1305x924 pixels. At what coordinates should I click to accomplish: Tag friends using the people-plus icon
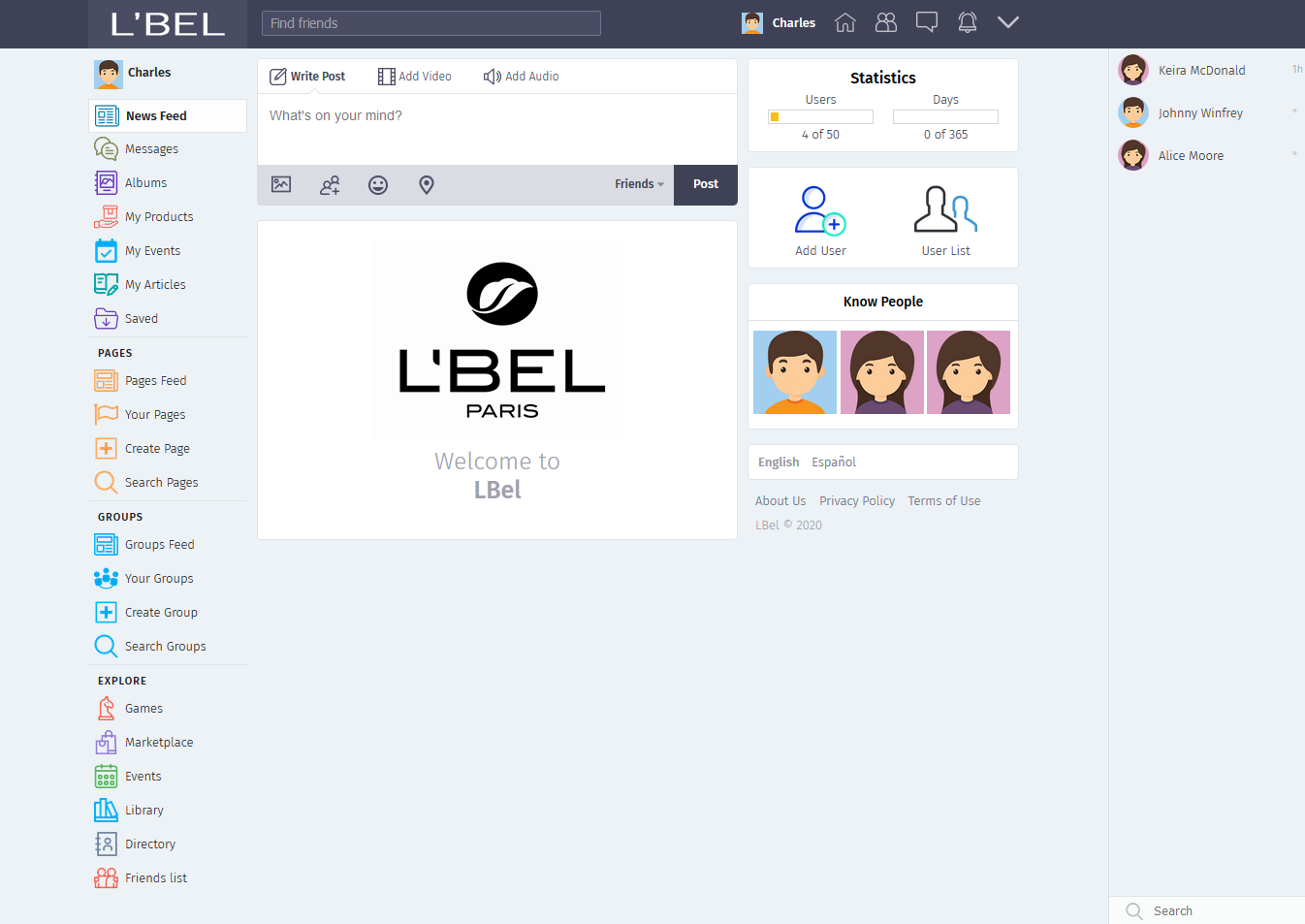tap(330, 184)
